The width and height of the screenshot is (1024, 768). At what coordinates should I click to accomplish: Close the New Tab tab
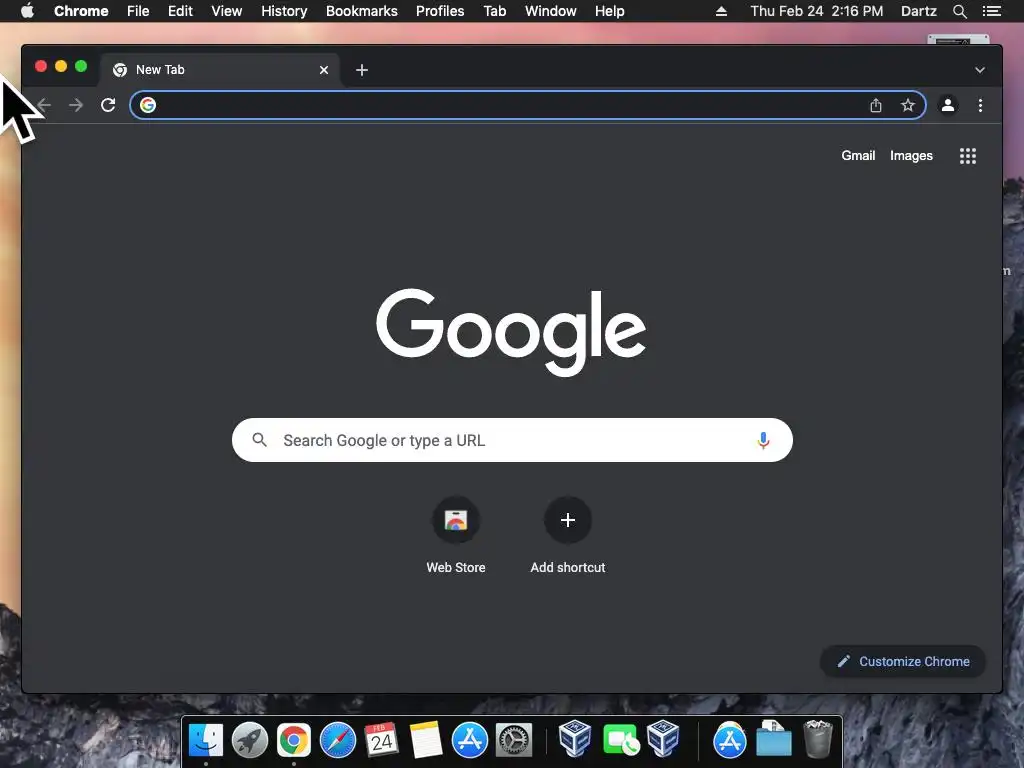click(324, 70)
